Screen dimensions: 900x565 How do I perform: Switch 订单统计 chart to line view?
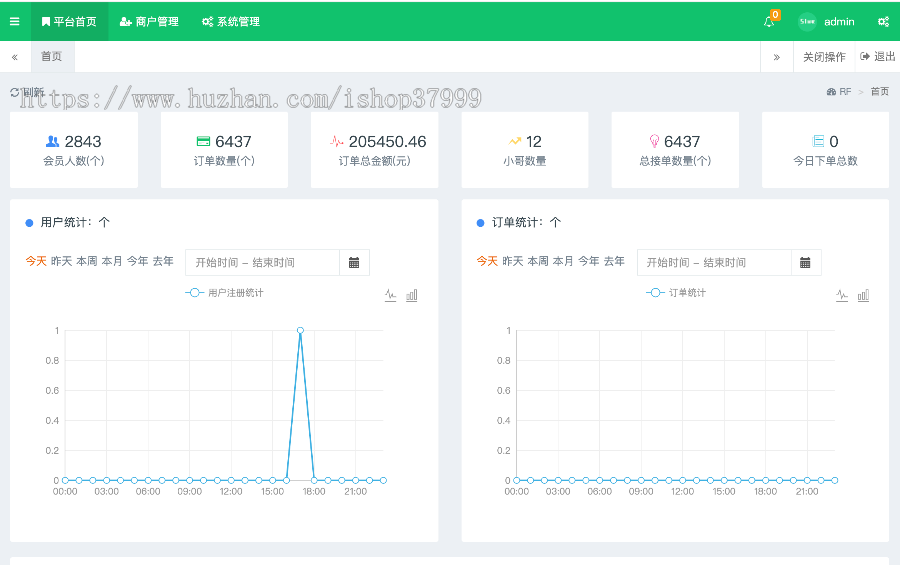842,296
